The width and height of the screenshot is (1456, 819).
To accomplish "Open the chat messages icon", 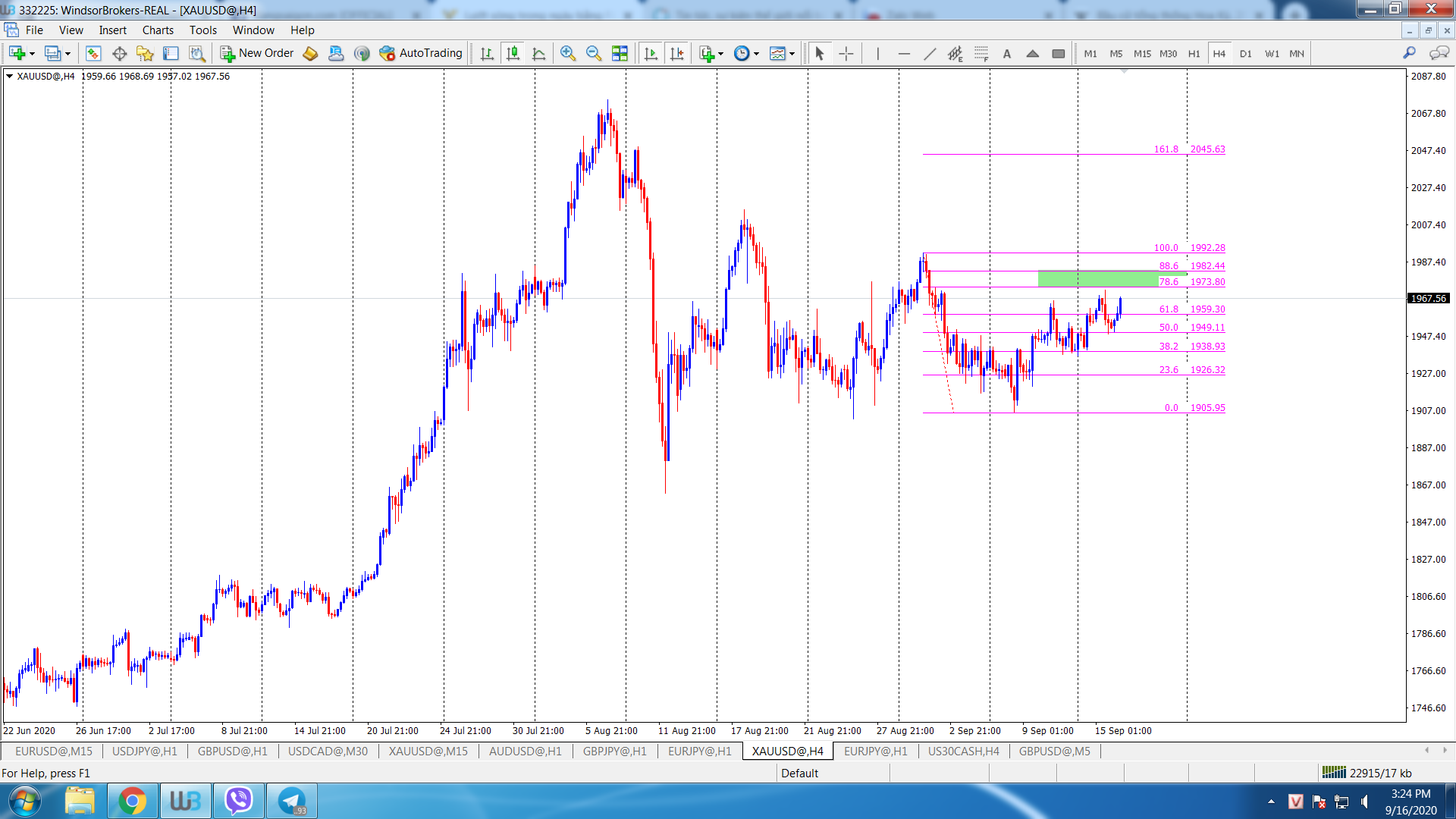I will point(1439,53).
